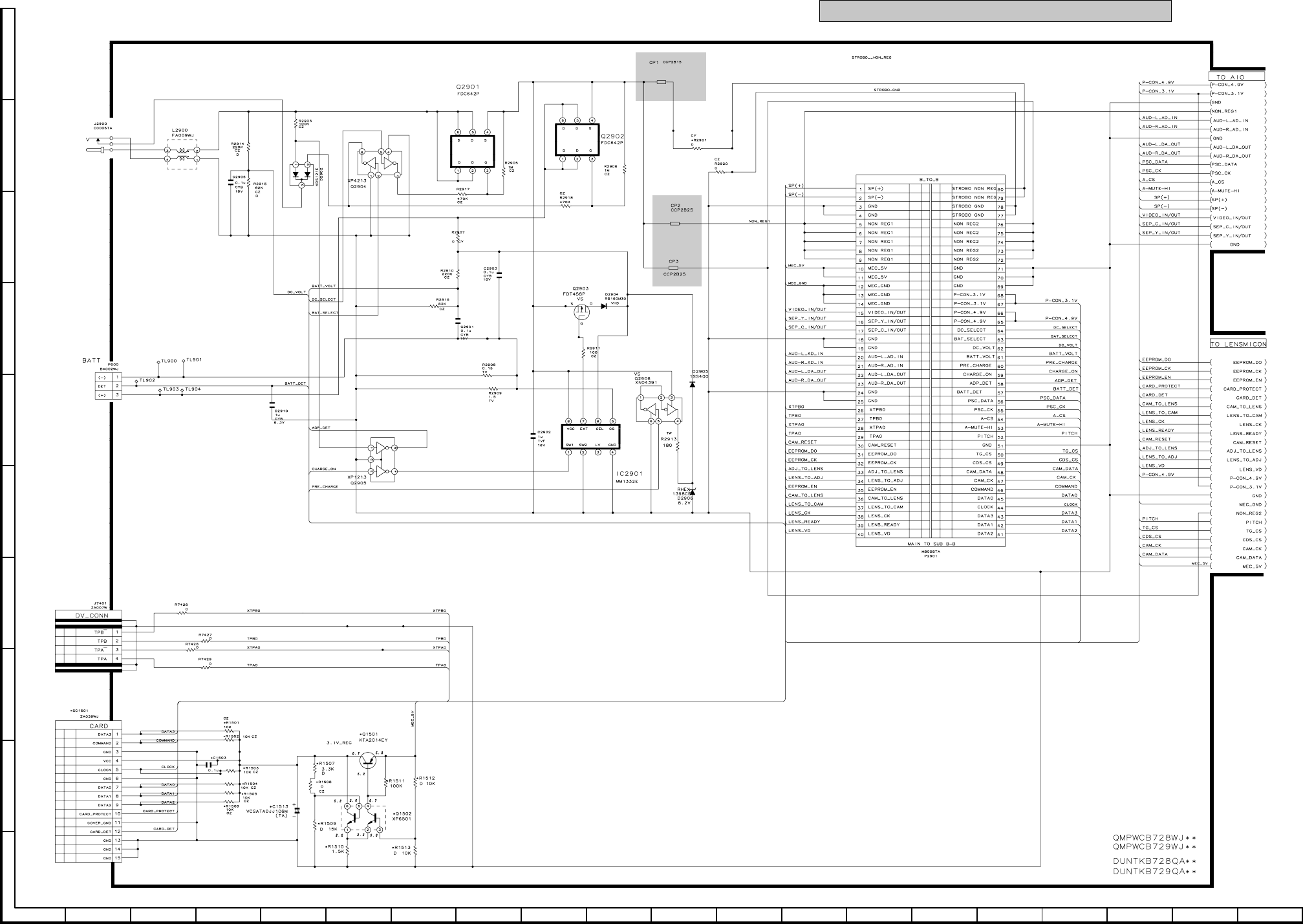Image resolution: width=1303 pixels, height=924 pixels.
Task: Click the Q2903 FDT458P MOSFET symbol
Action: (583, 312)
